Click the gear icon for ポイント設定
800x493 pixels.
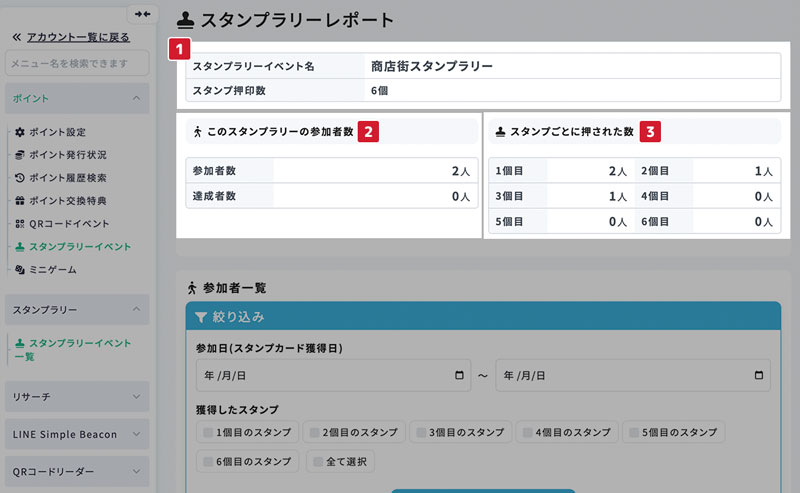point(20,132)
